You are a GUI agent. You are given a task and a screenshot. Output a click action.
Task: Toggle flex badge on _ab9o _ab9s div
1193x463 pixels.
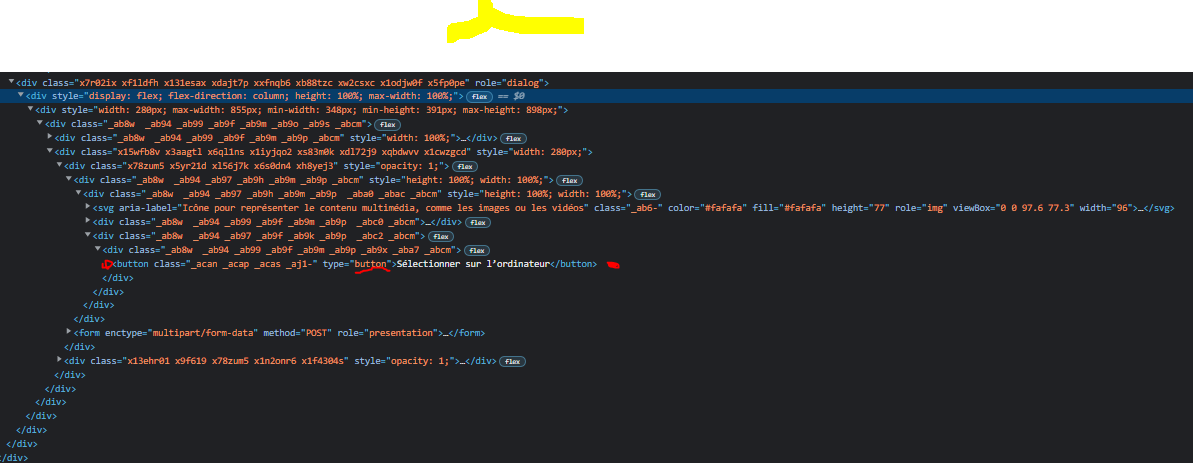(x=388, y=125)
